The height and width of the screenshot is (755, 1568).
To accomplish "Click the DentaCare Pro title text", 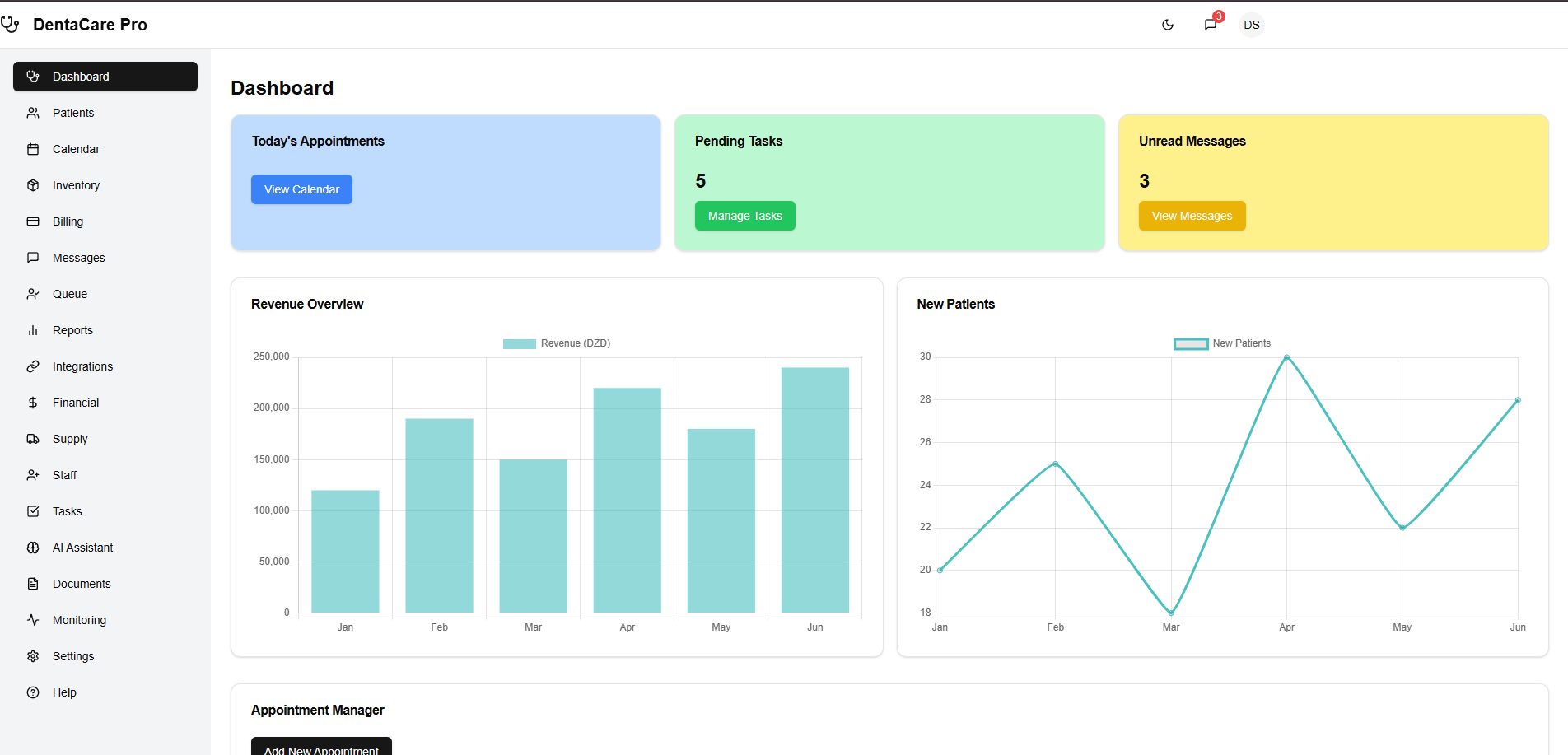I will tap(90, 25).
